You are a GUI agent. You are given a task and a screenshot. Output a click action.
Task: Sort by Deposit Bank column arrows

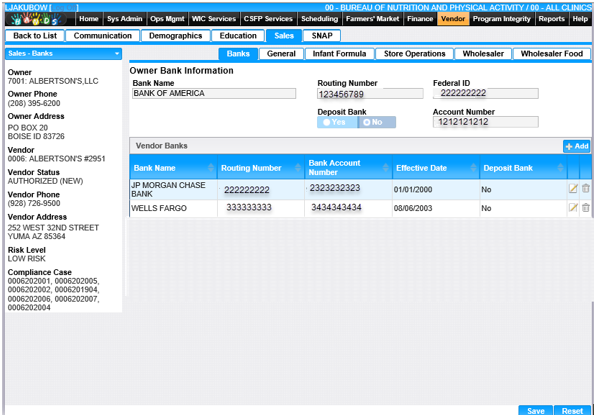coord(560,167)
